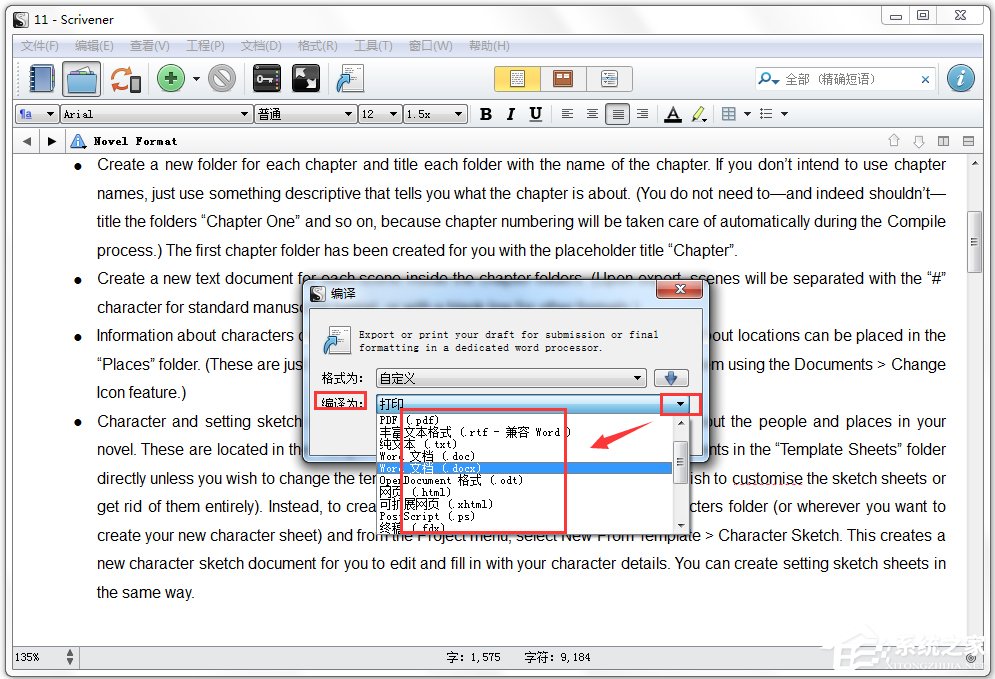Open the 格式为 自定义 dropdown
The height and width of the screenshot is (679, 995).
click(511, 378)
